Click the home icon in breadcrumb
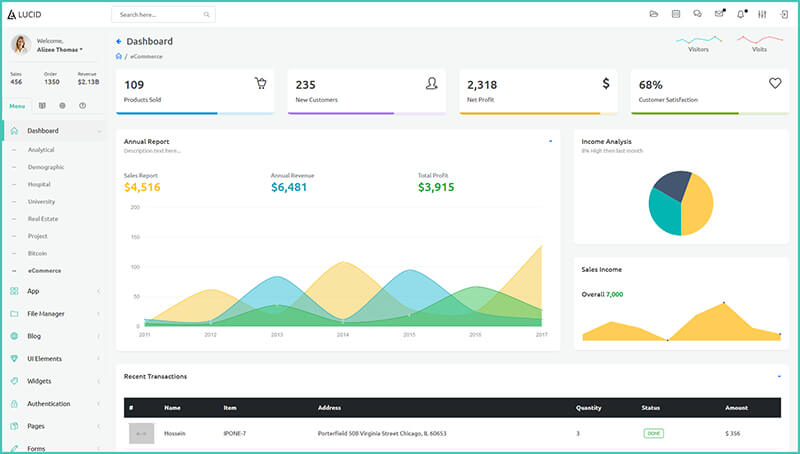This screenshot has height=454, width=800. pyautogui.click(x=119, y=56)
